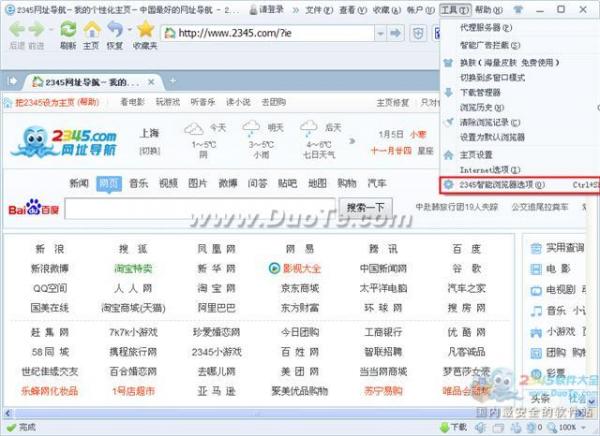Screen dimensions: 600x436
Task: Select 下载管理器 menu item
Action: 520,92
